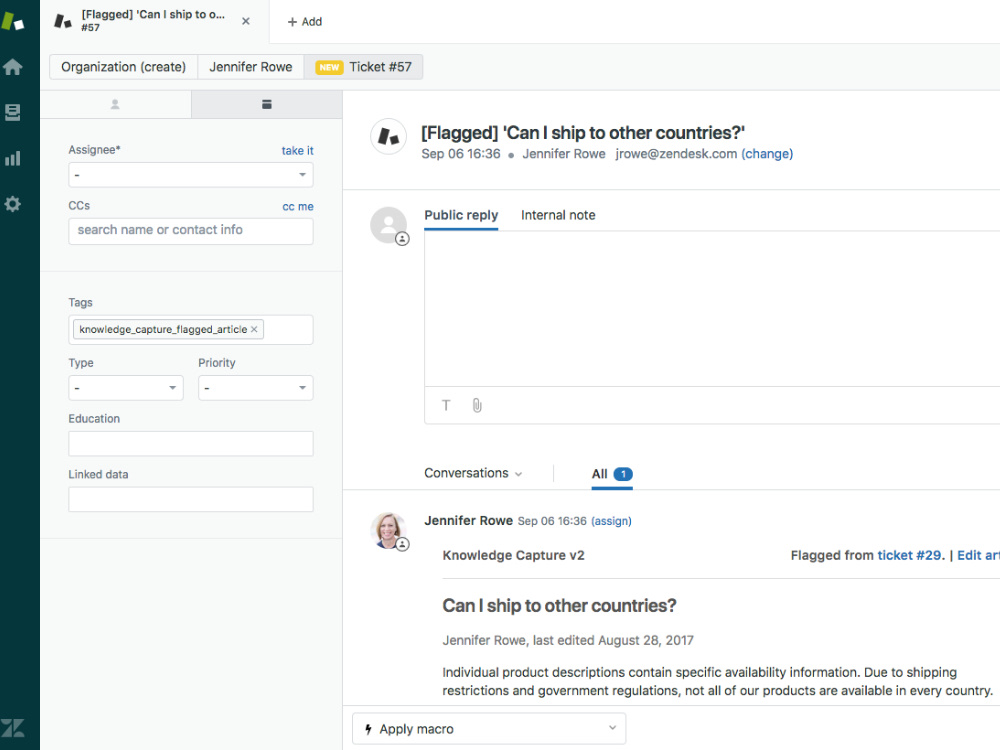This screenshot has height=750, width=1000.
Task: Select the Ticket #57 breadcrumb tab
Action: [x=364, y=67]
